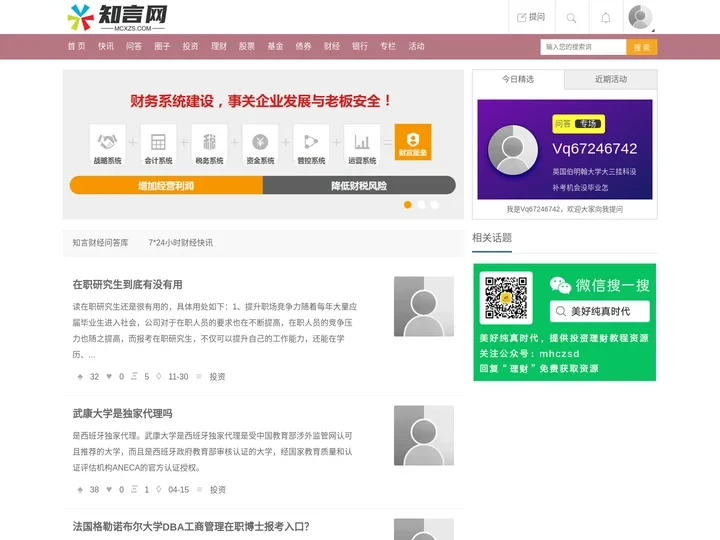This screenshot has height=540, width=720.
Task: Click avatar in the Vq67246742 banner
Action: [513, 150]
